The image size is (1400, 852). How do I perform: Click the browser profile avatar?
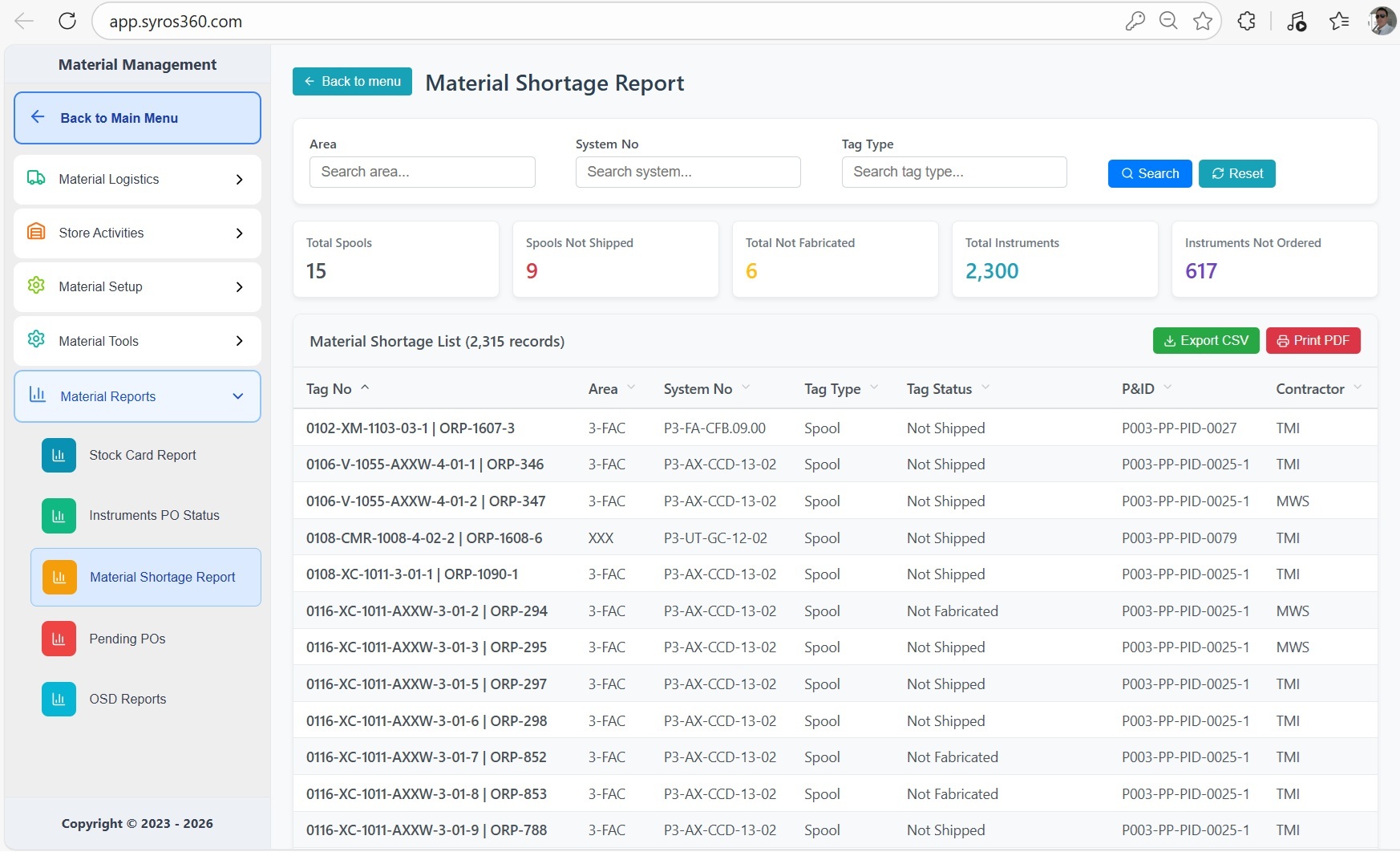click(1382, 21)
